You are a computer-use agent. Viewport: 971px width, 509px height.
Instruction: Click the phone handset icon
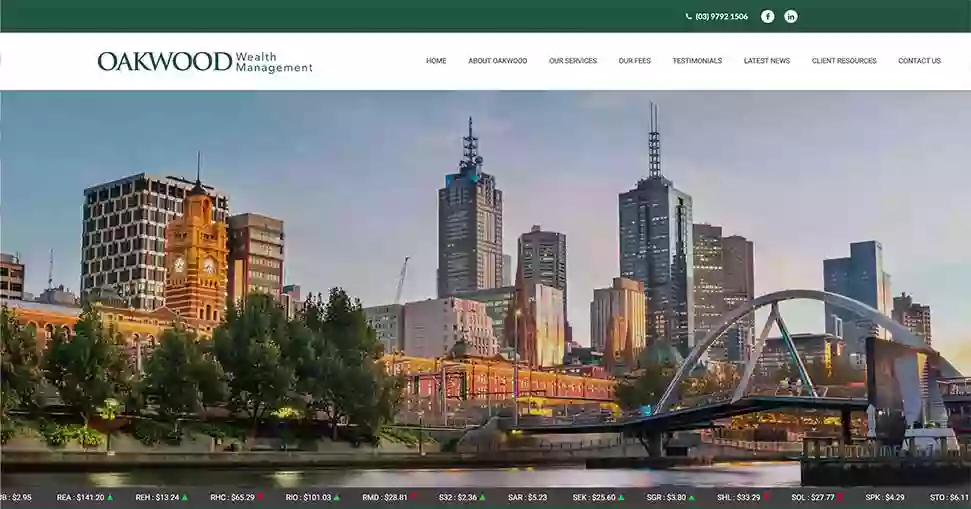688,16
